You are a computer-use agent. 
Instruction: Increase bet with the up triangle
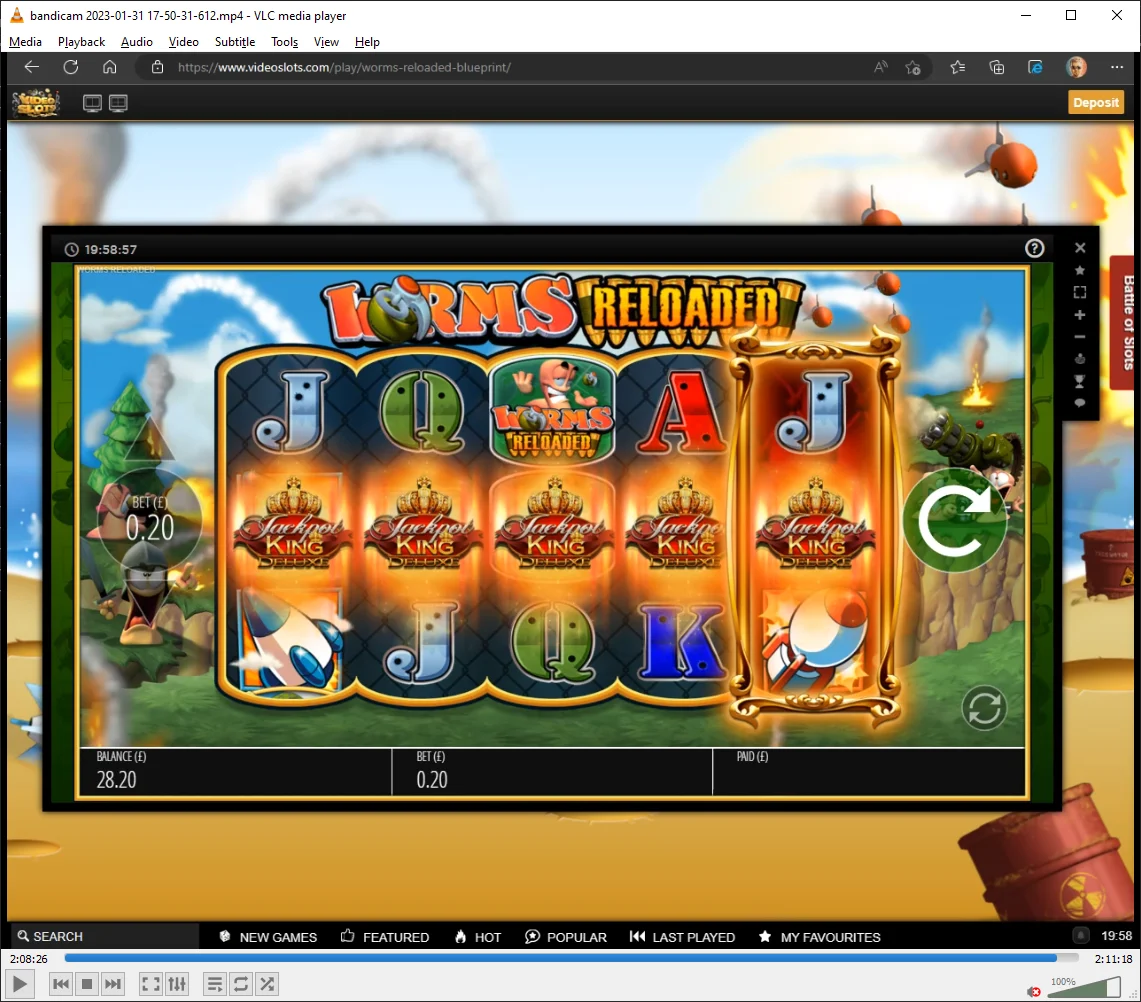click(x=149, y=440)
